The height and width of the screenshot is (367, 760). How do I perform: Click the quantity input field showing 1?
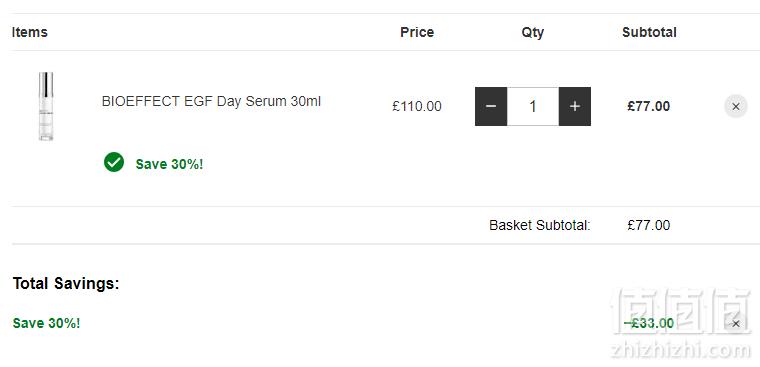(x=533, y=106)
